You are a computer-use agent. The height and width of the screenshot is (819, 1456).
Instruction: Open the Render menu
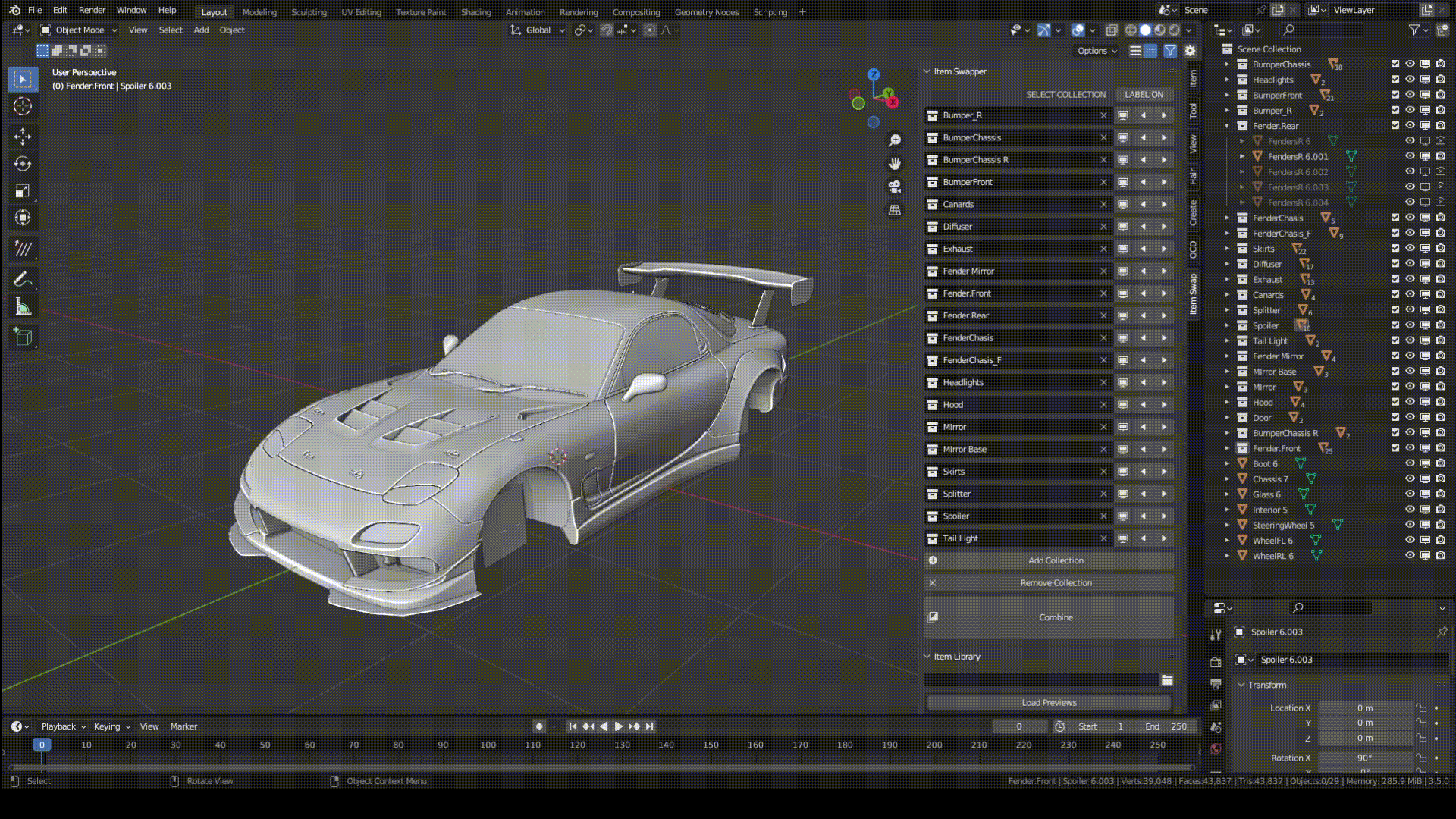[x=92, y=10]
